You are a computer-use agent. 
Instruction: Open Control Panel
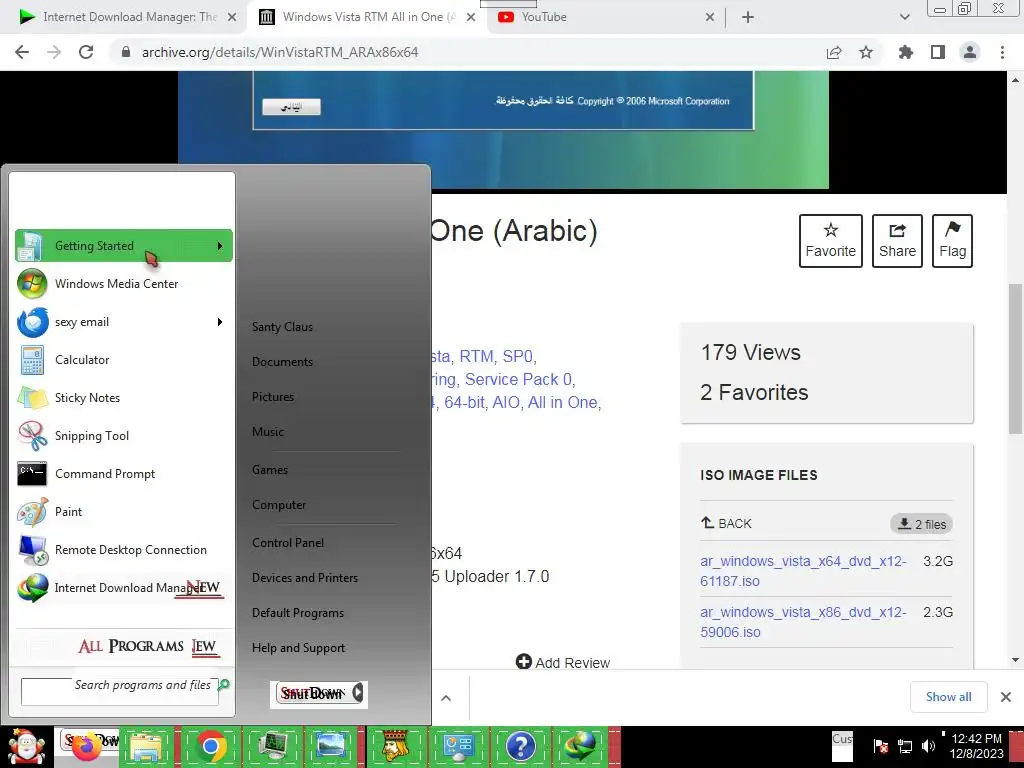click(x=288, y=543)
